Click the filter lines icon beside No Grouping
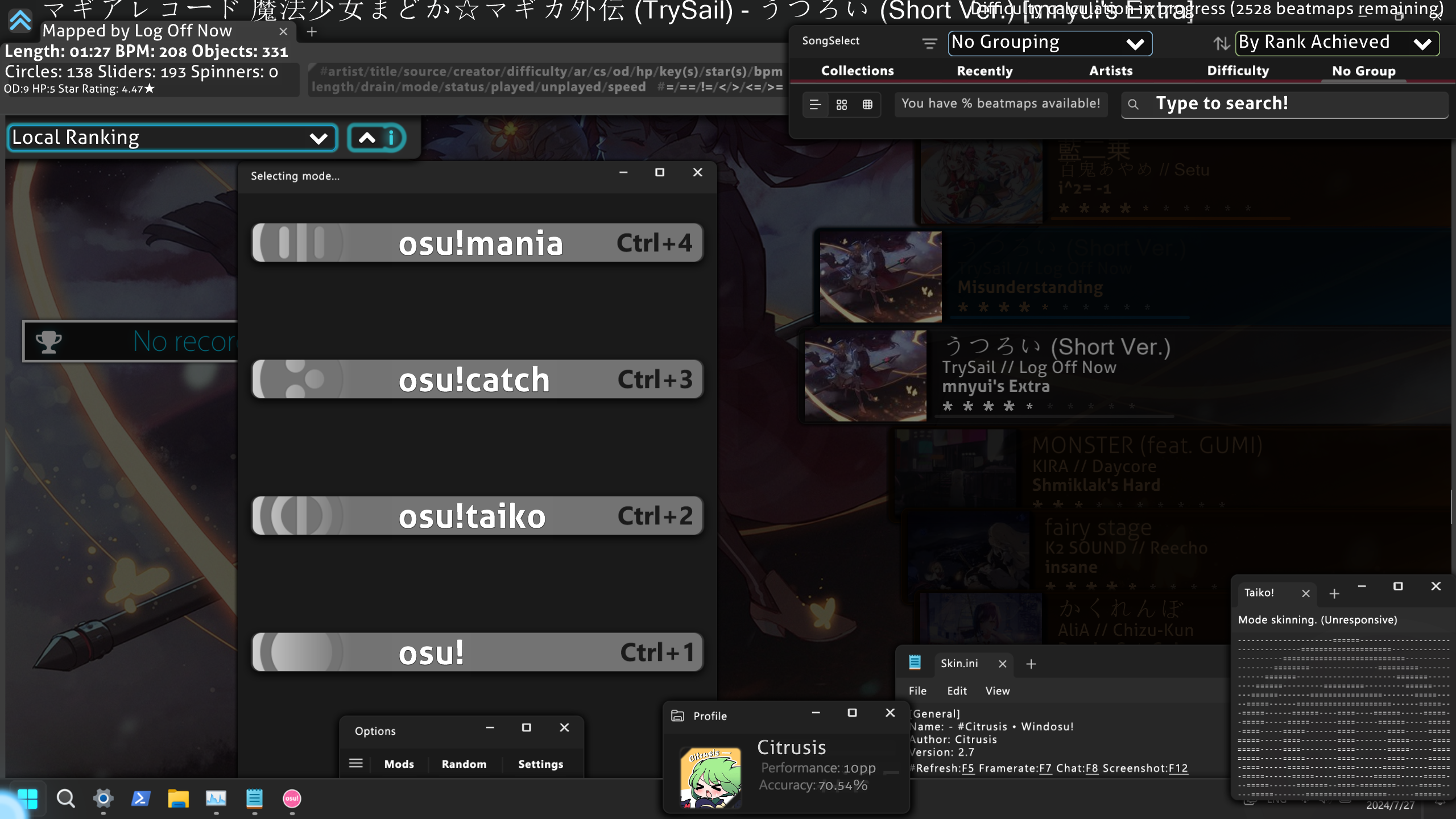This screenshot has width=1456, height=819. coord(929,43)
